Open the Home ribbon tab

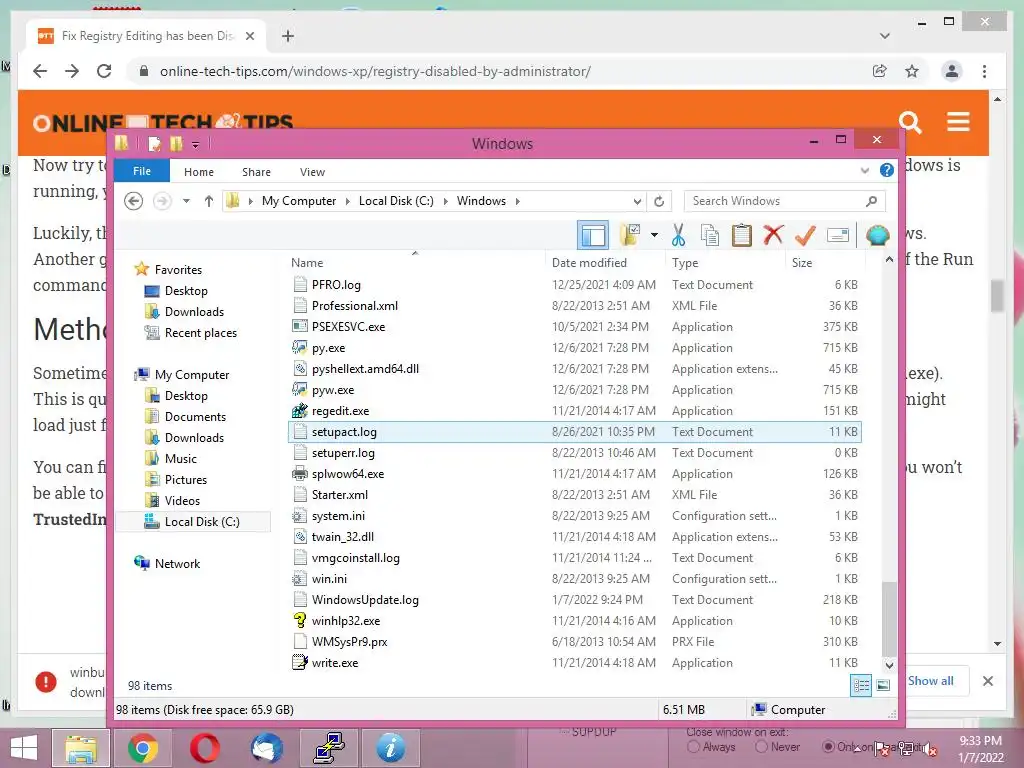coord(199,172)
